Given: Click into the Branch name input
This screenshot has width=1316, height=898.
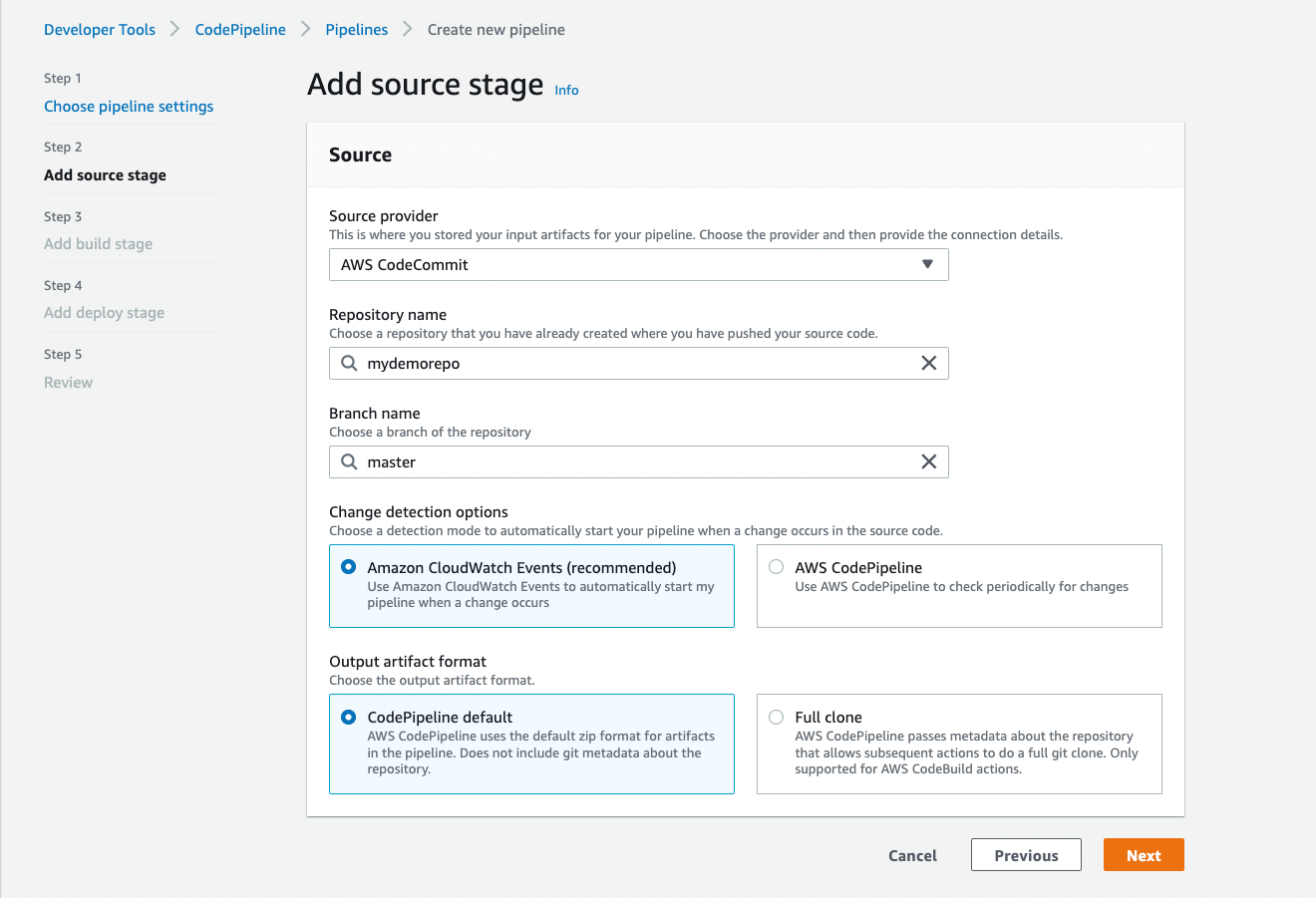Looking at the screenshot, I should pos(638,461).
